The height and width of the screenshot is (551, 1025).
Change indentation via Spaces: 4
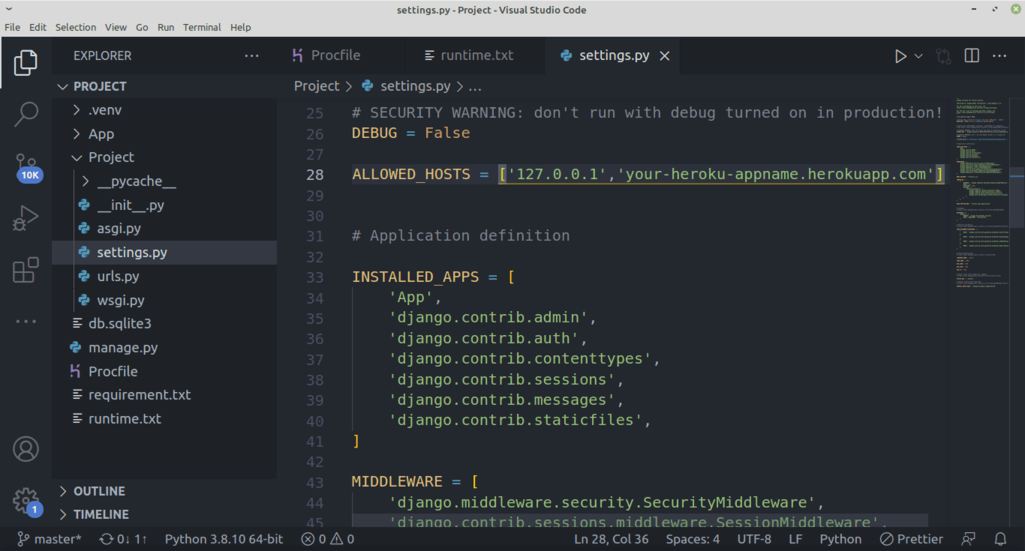pos(692,539)
